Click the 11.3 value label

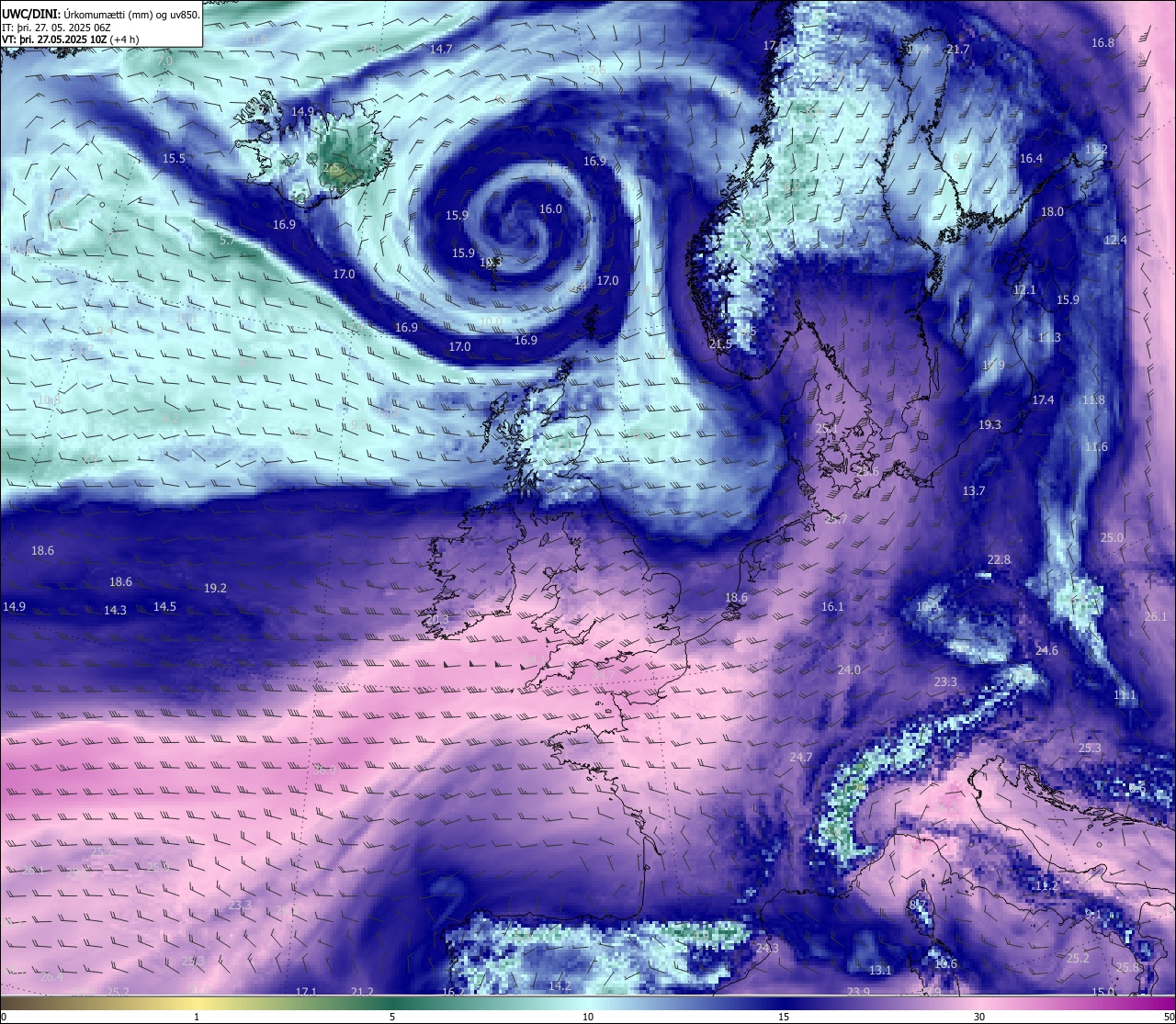(1049, 338)
